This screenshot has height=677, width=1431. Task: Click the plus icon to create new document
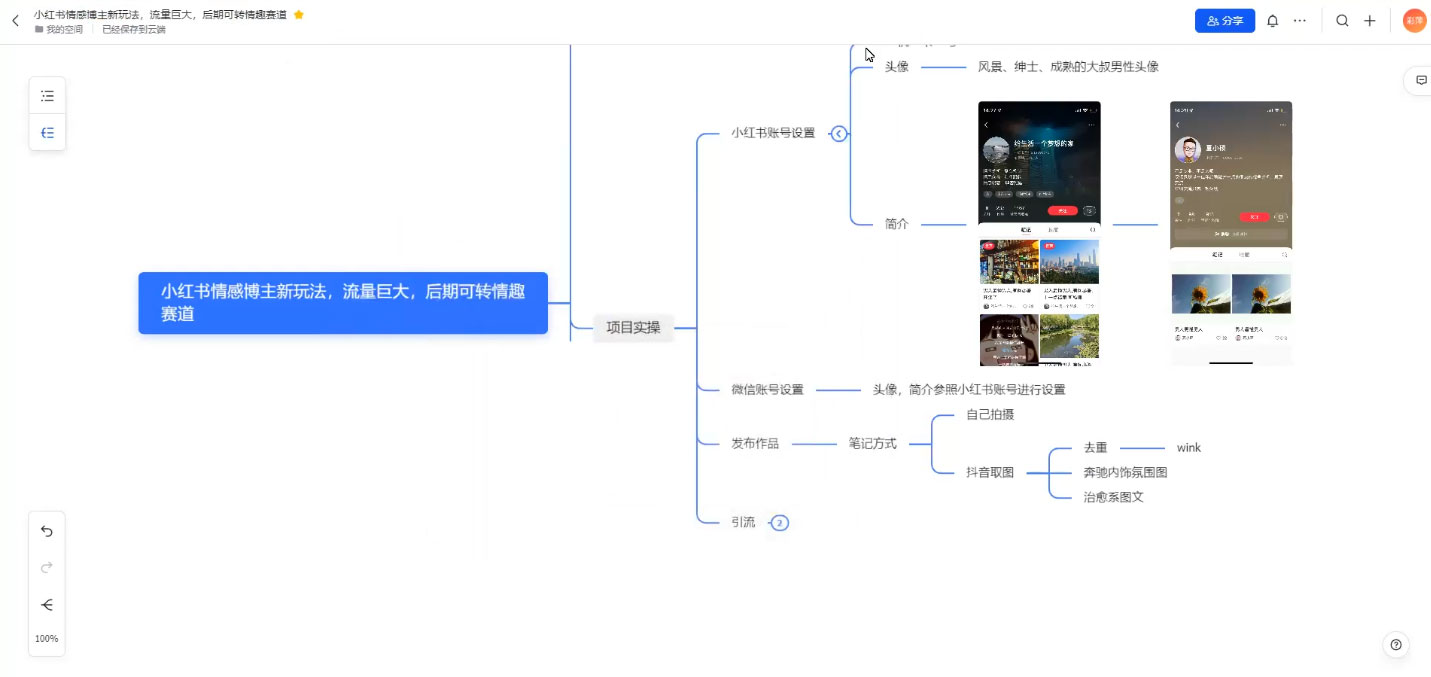(x=1370, y=20)
